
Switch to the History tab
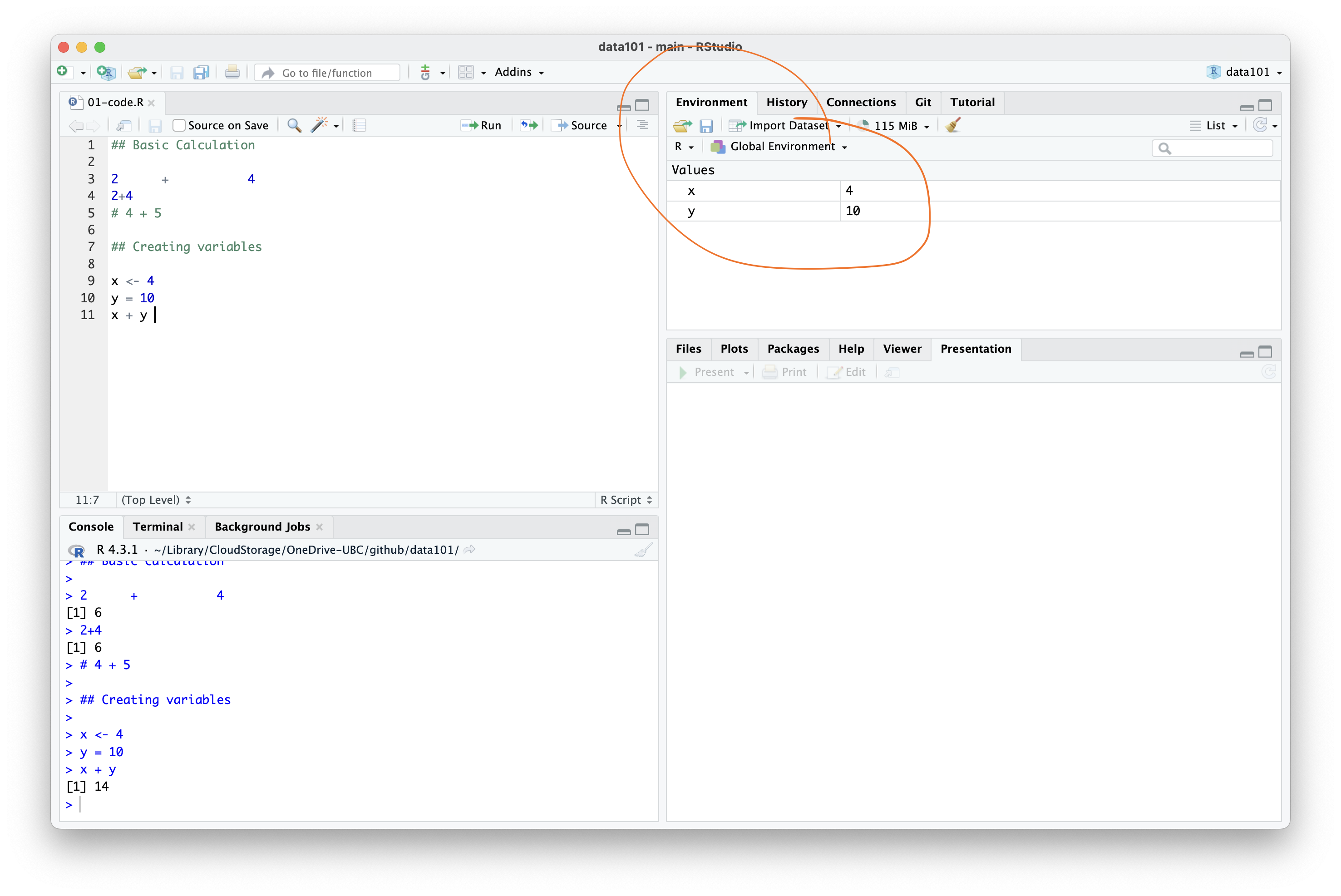[x=786, y=102]
